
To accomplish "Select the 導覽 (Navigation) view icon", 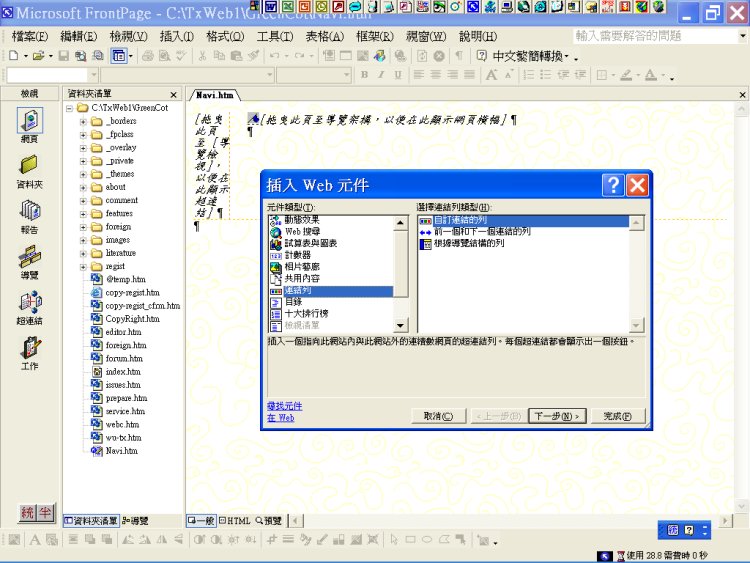I will (29, 260).
